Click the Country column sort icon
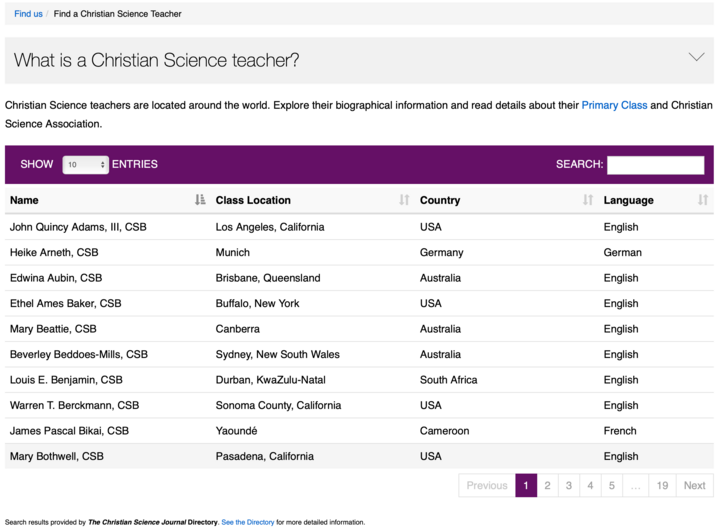This screenshot has height=532, width=720. [588, 200]
